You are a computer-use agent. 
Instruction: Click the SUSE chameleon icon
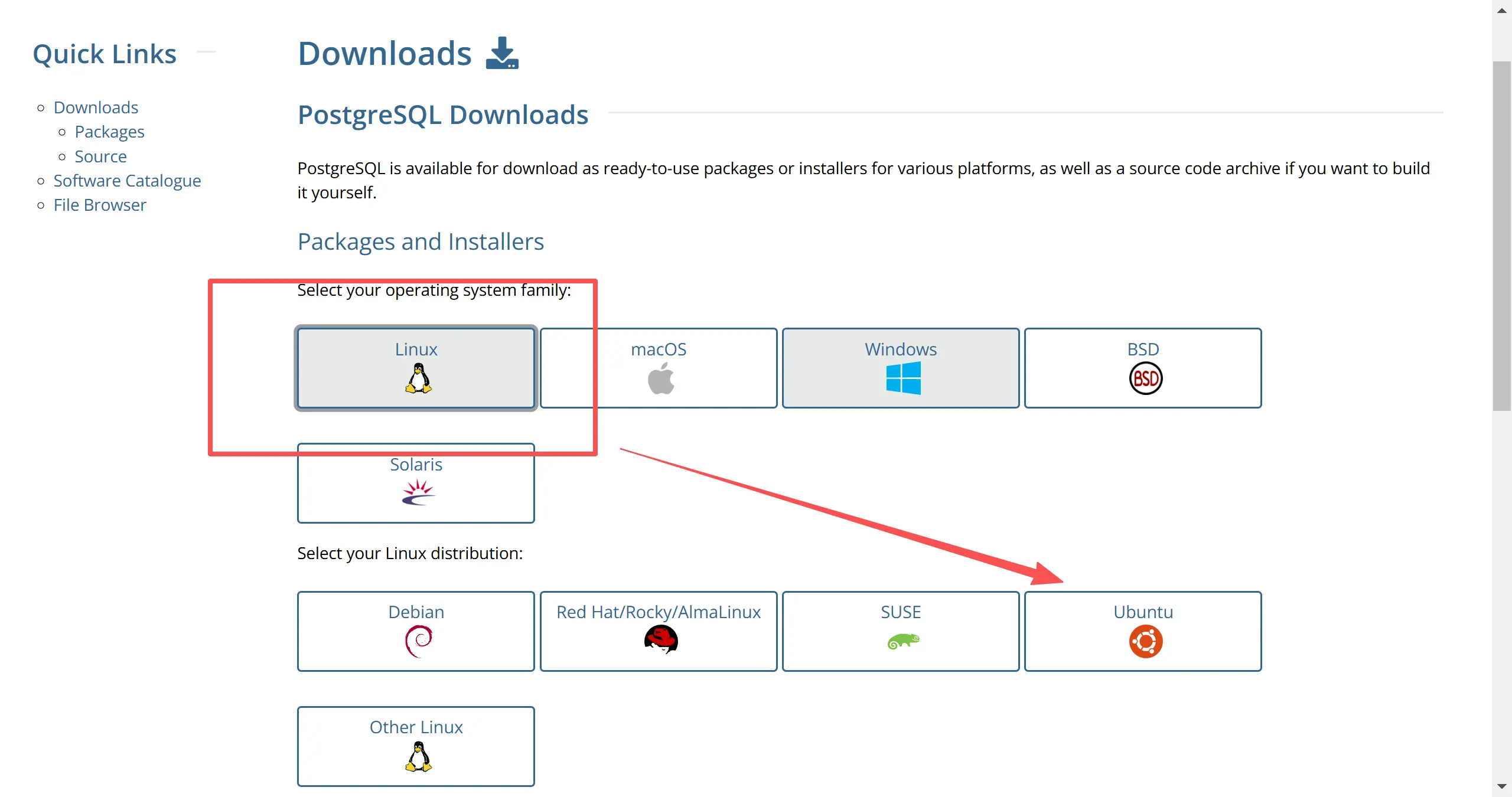tap(903, 641)
